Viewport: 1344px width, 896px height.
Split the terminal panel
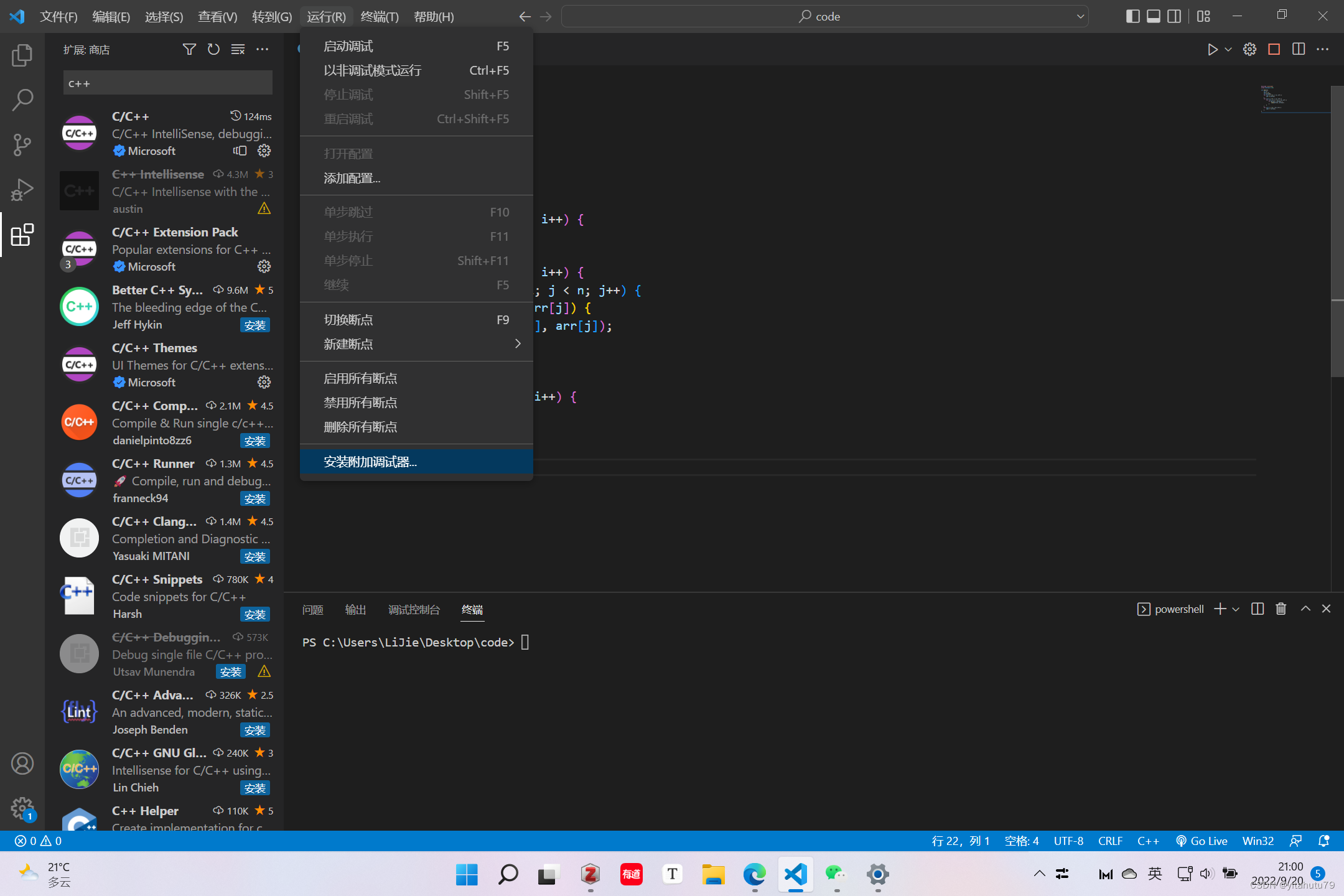click(x=1258, y=609)
